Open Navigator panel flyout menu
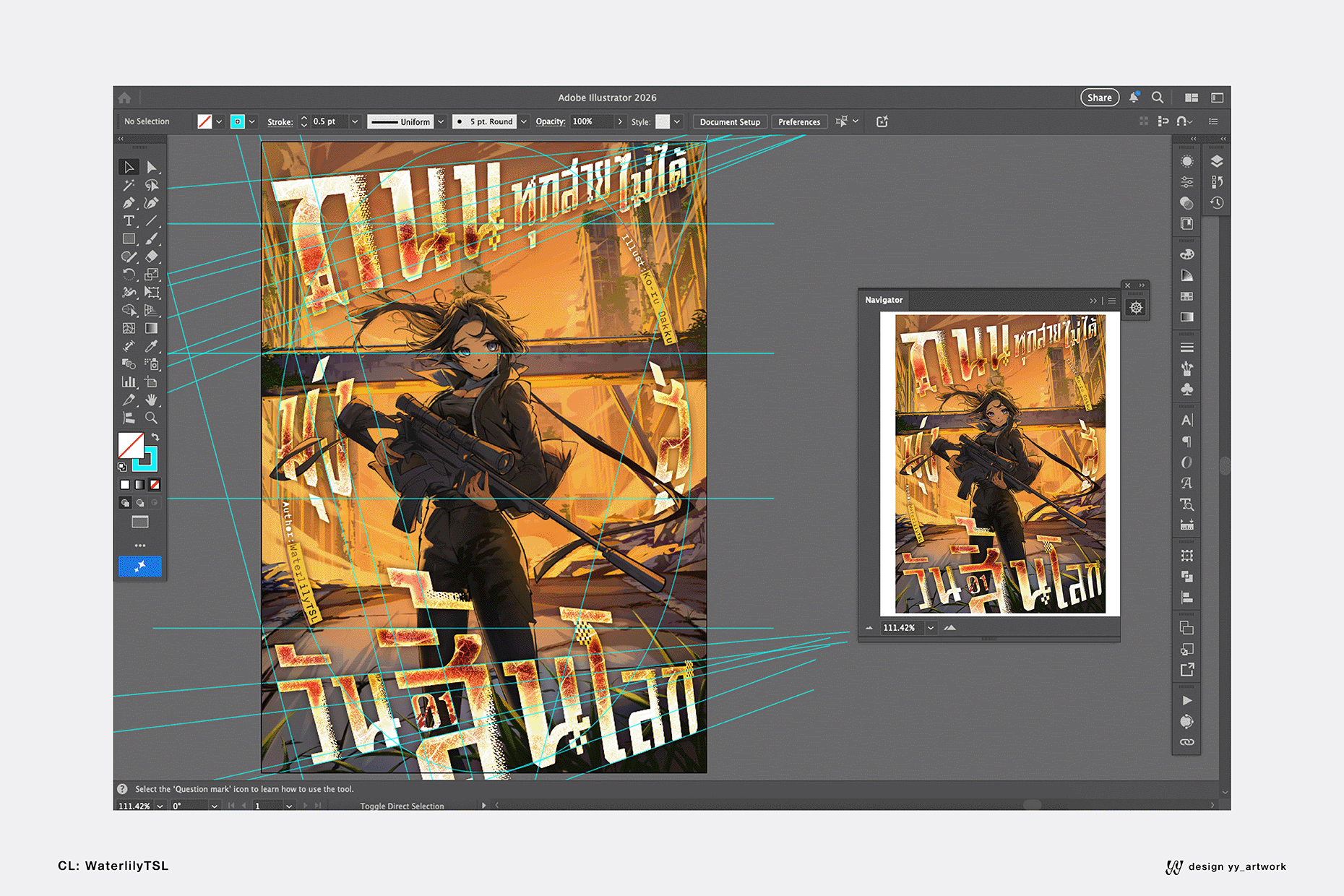This screenshot has width=1344, height=896. [x=1112, y=301]
